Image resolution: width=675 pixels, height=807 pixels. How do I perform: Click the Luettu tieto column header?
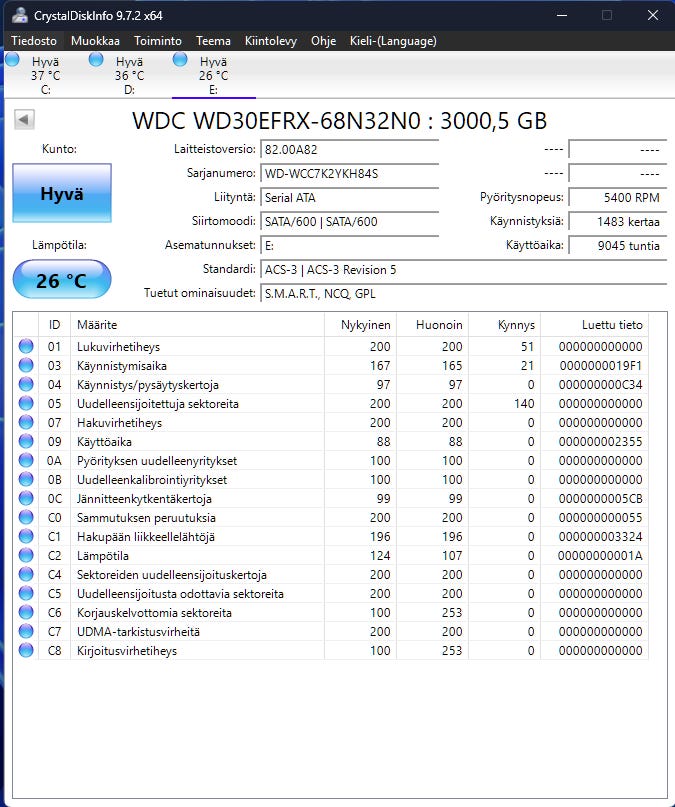pos(595,325)
